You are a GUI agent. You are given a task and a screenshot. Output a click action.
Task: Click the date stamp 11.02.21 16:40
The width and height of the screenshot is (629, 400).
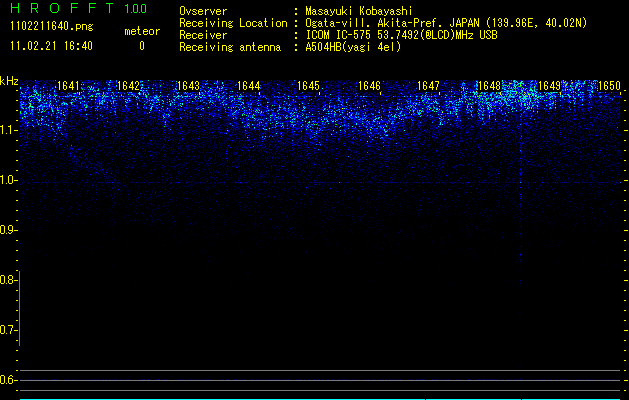click(51, 46)
